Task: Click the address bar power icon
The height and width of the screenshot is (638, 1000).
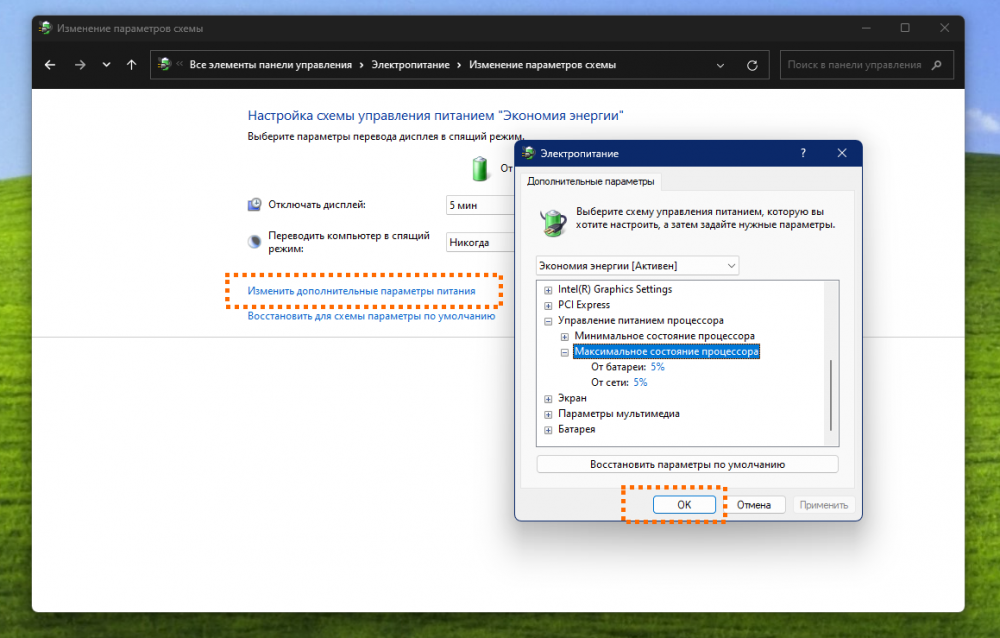Action: point(165,64)
